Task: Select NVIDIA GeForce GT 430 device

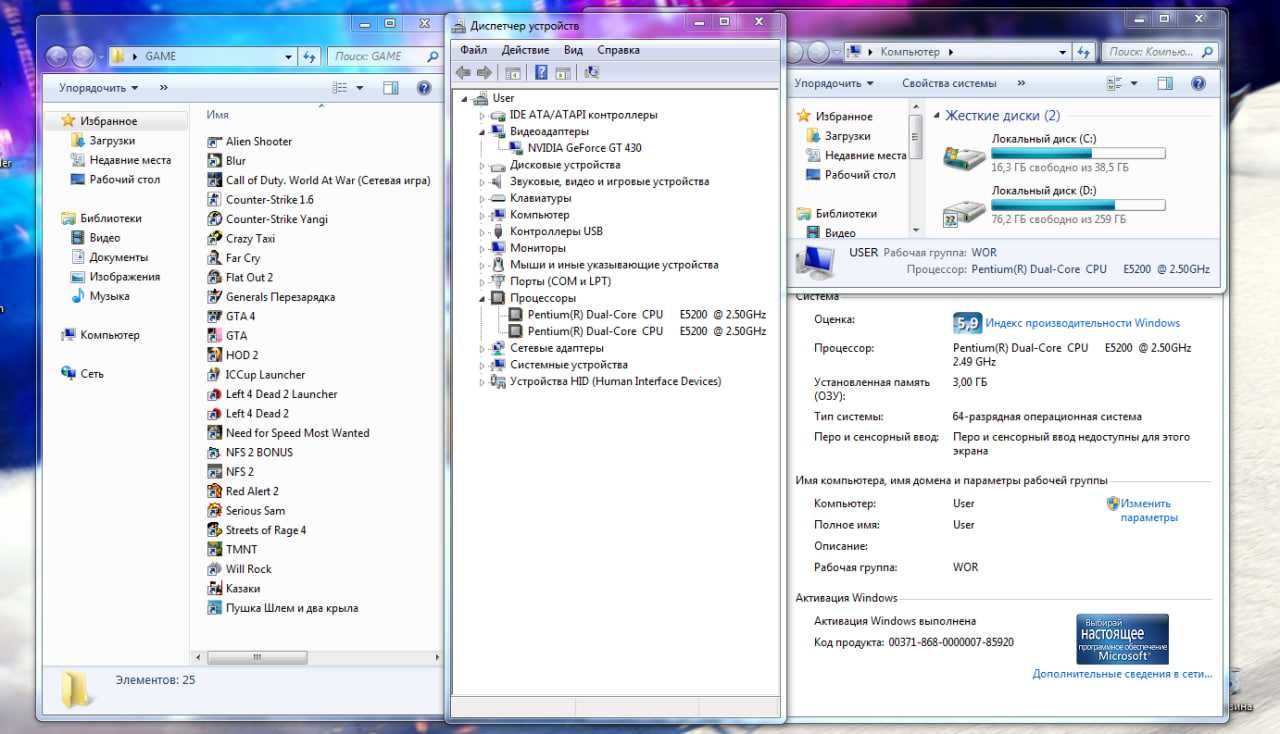Action: click(585, 148)
